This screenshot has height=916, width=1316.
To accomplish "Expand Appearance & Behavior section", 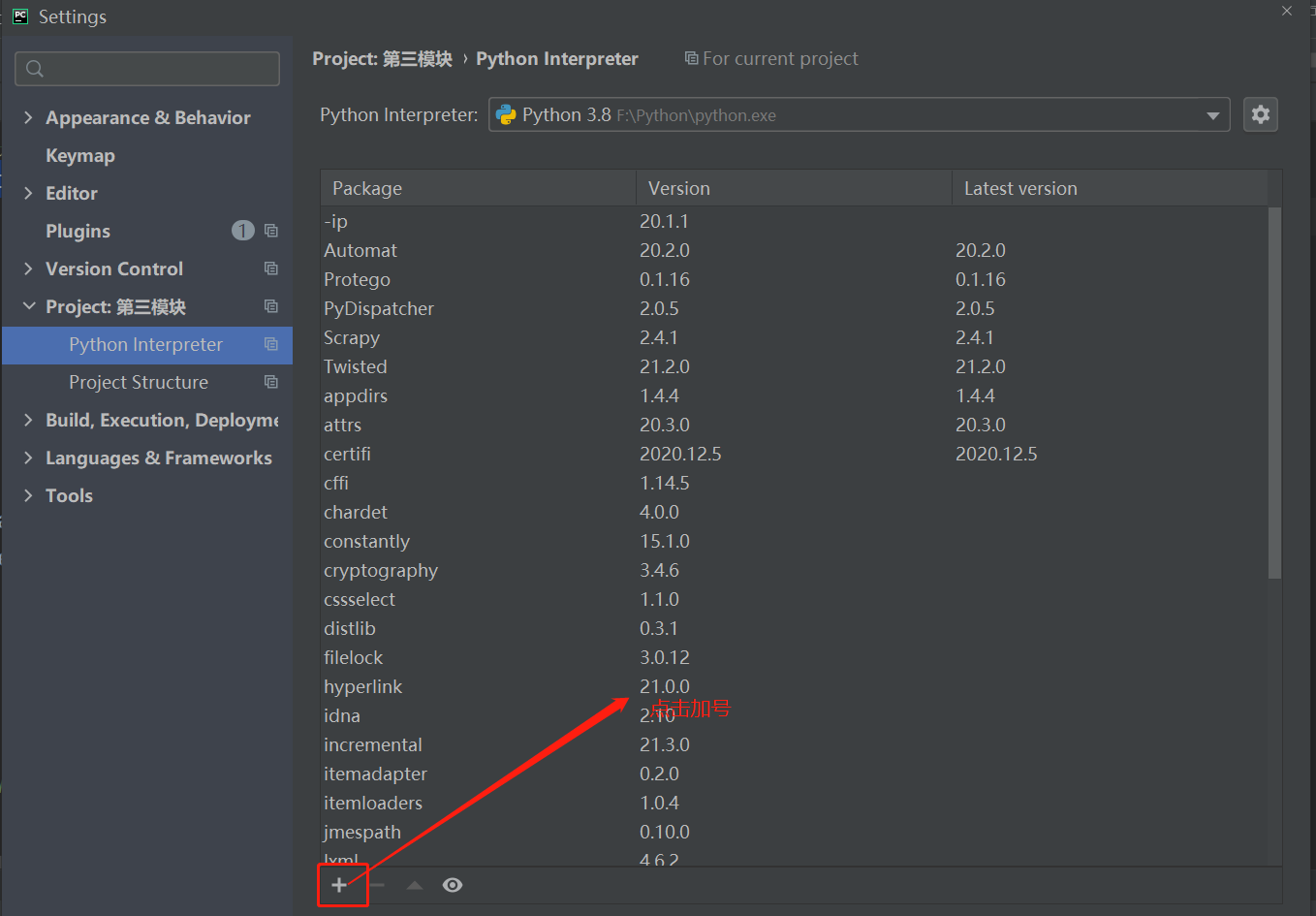I will (x=28, y=117).
